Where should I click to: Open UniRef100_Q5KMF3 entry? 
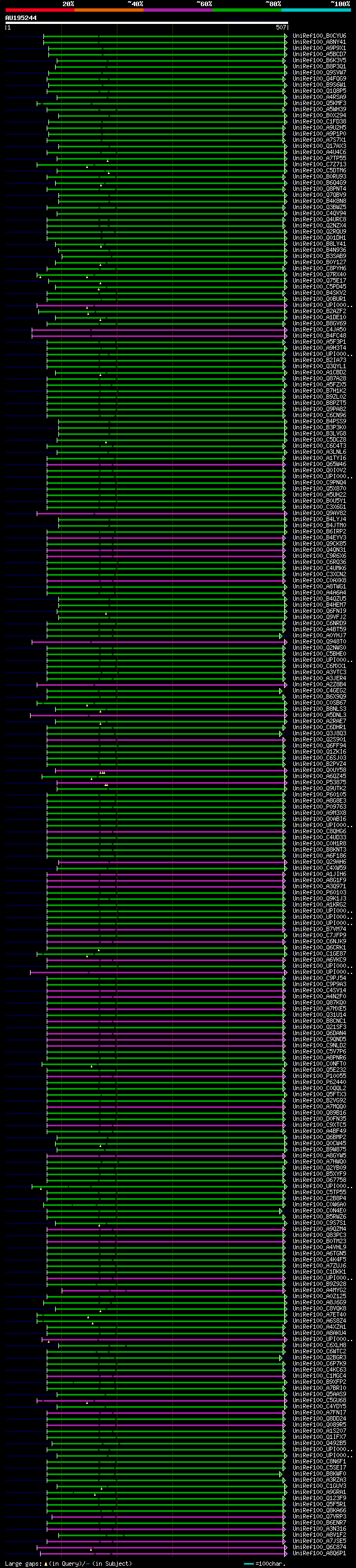tap(319, 103)
